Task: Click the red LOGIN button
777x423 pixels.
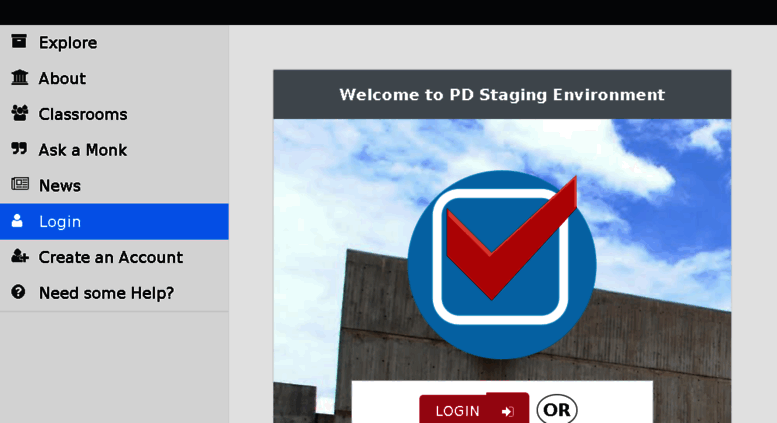Action: point(474,409)
